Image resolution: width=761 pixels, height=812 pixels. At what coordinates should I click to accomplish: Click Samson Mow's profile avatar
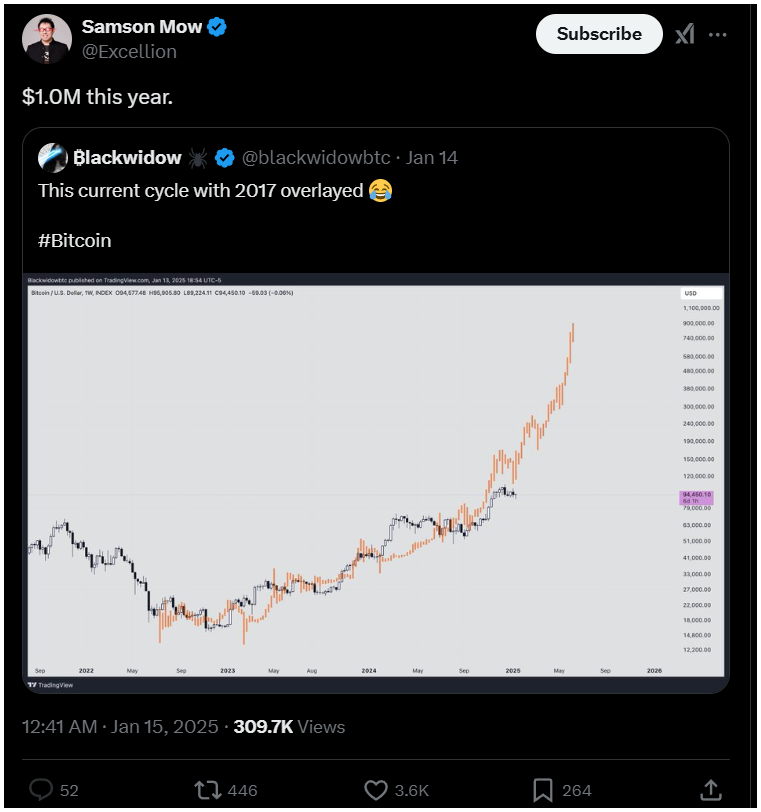tap(47, 39)
